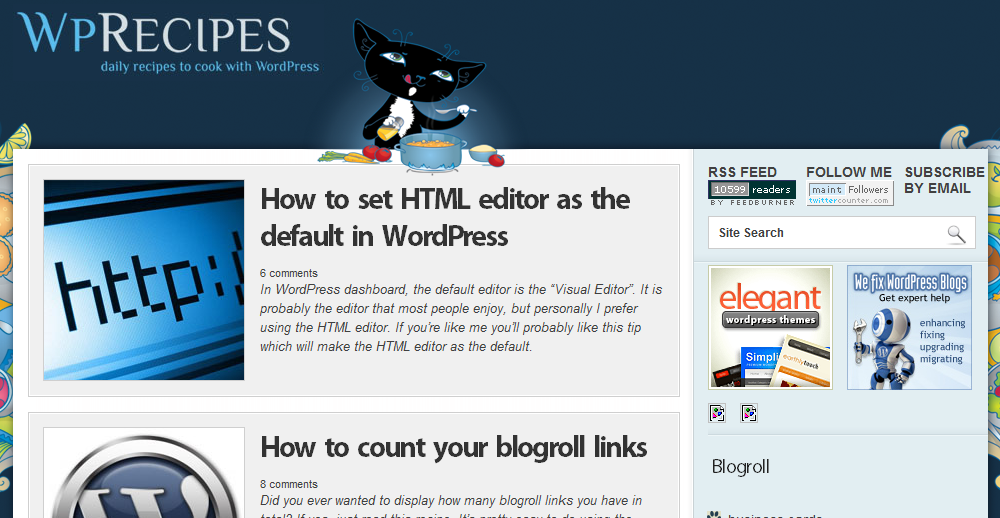Open the '6 comments' link
This screenshot has height=518, width=1000.
click(289, 273)
